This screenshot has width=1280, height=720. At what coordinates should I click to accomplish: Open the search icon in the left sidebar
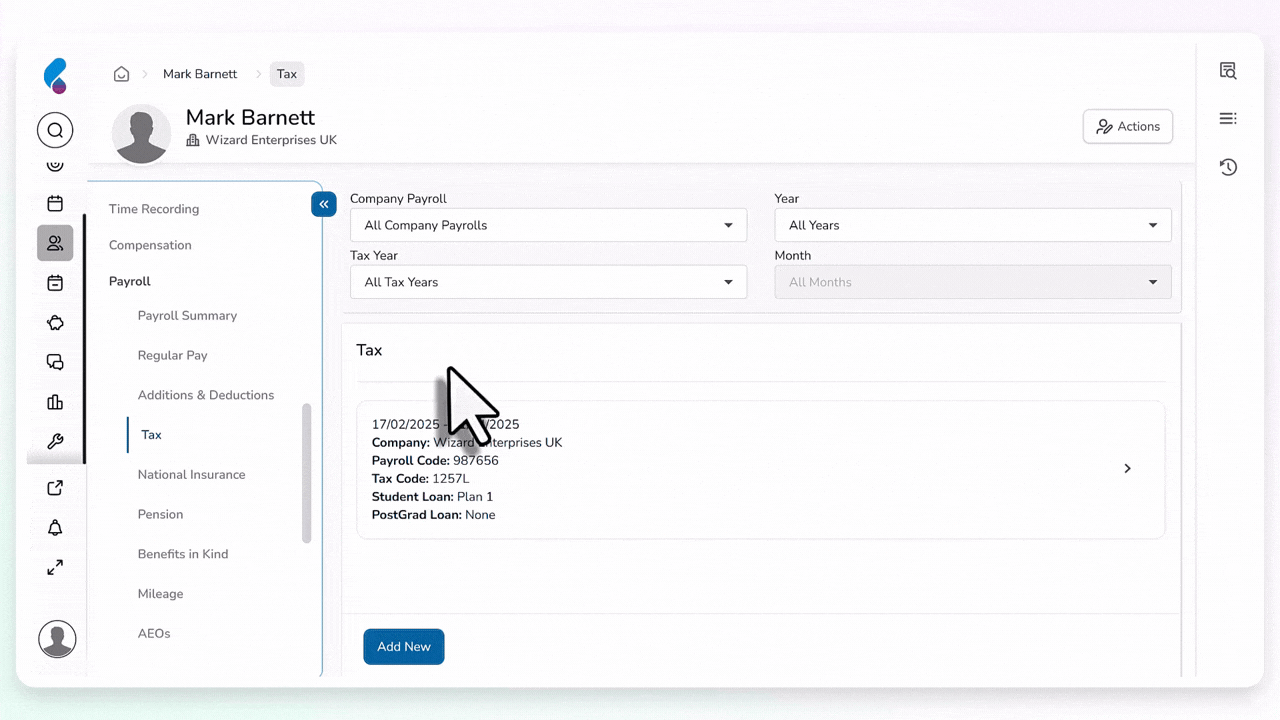tap(55, 130)
